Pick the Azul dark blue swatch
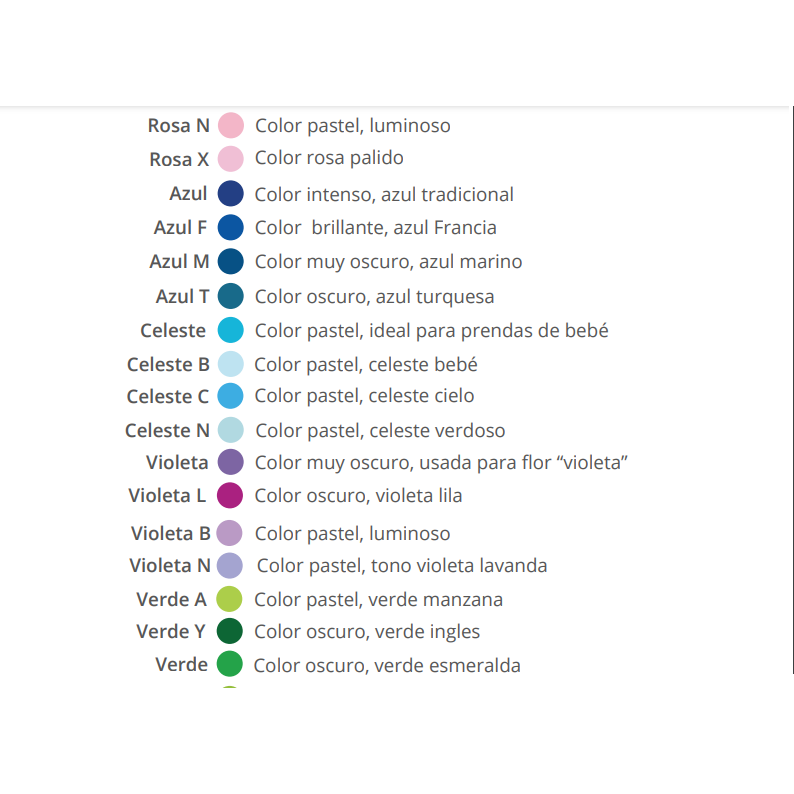Viewport: 794px width, 794px height. (231, 194)
